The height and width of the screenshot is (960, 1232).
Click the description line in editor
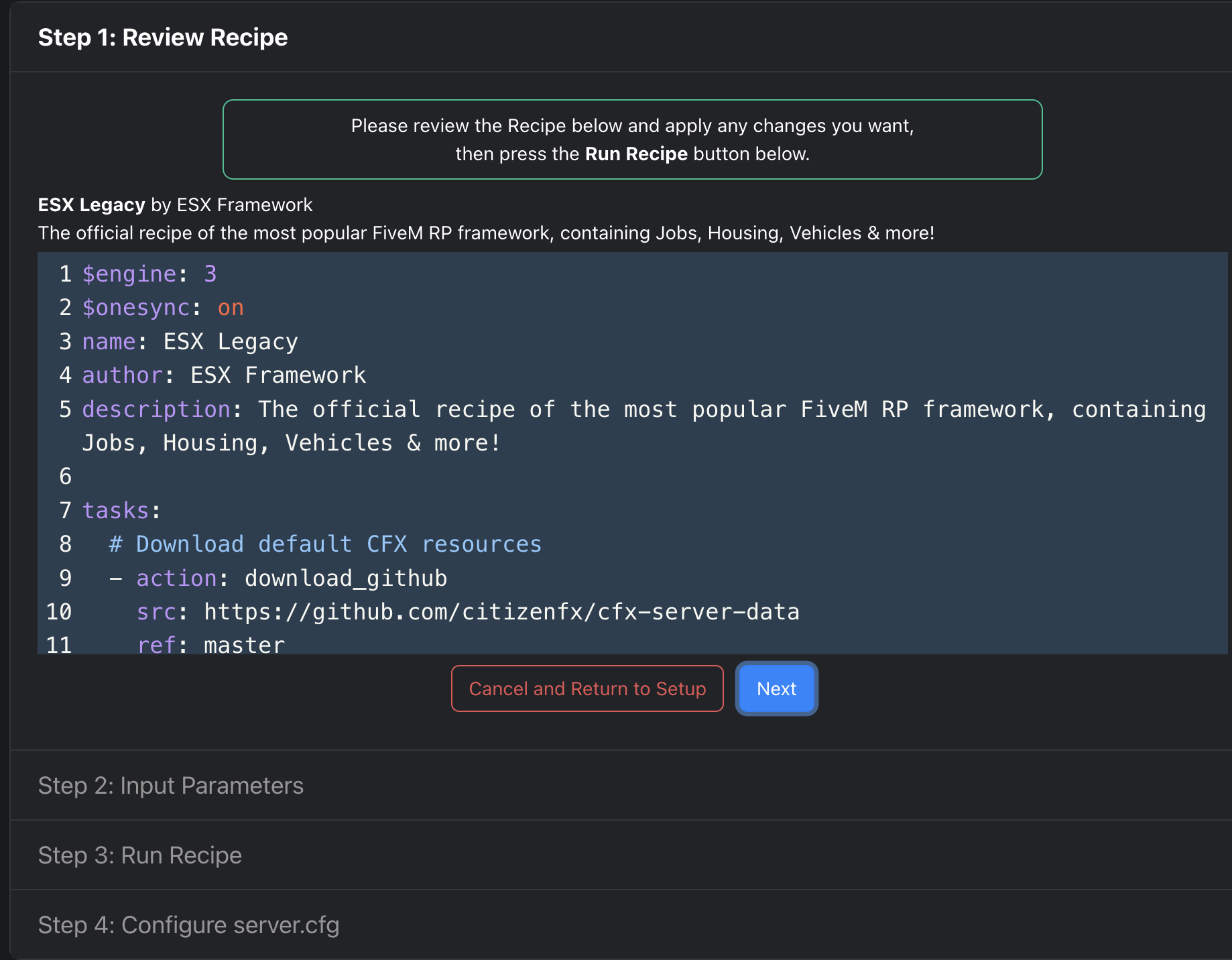643,409
